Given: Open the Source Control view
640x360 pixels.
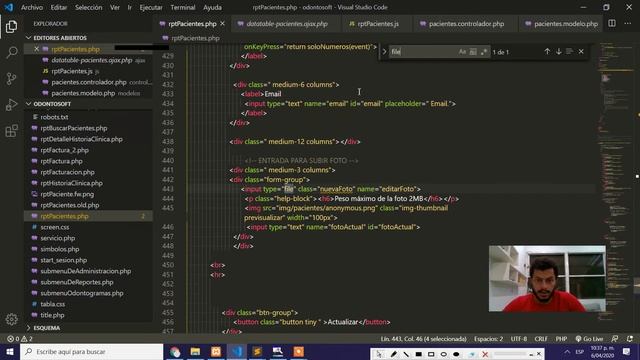Looking at the screenshot, I should coord(11,78).
